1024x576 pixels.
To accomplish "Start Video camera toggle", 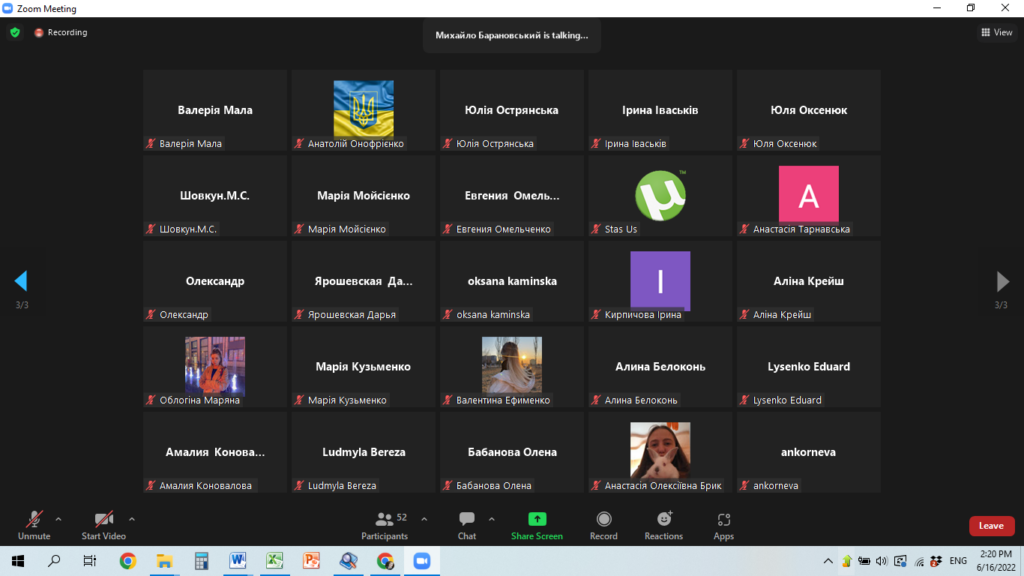I will 104,524.
